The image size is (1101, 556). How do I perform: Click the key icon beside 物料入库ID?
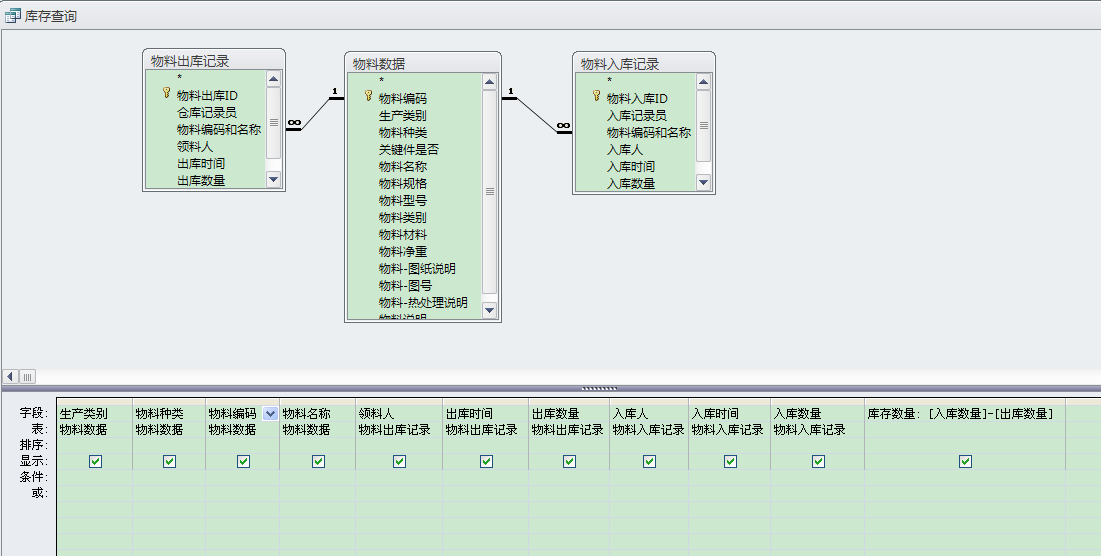pos(596,97)
